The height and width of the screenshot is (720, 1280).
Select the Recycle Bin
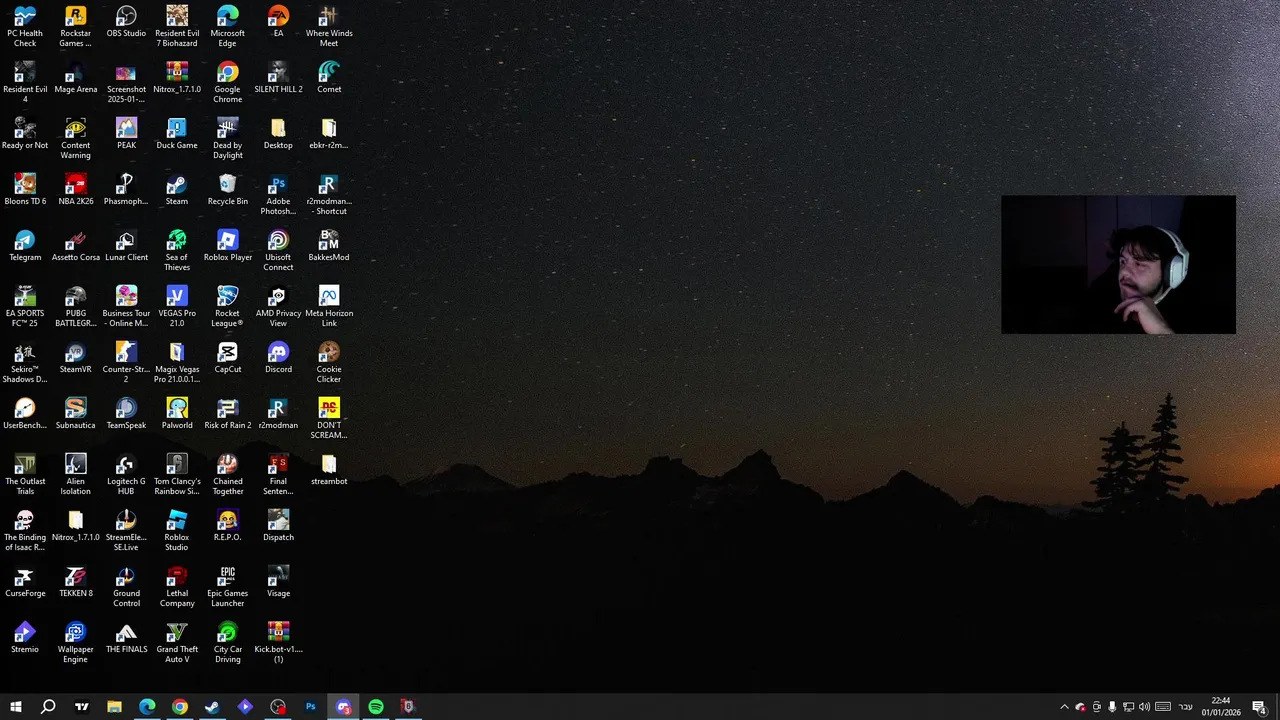coord(227,190)
